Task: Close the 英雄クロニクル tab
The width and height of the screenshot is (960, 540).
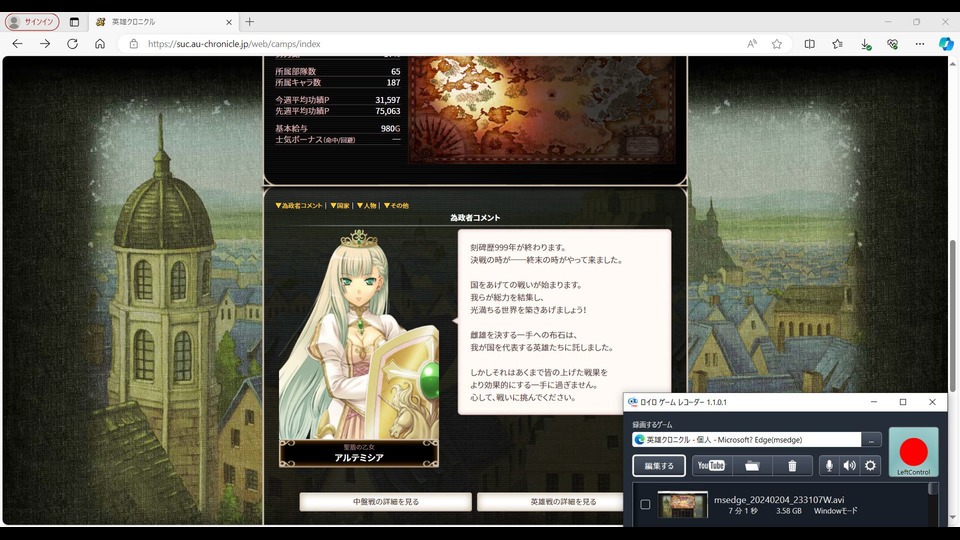Action: tap(229, 22)
